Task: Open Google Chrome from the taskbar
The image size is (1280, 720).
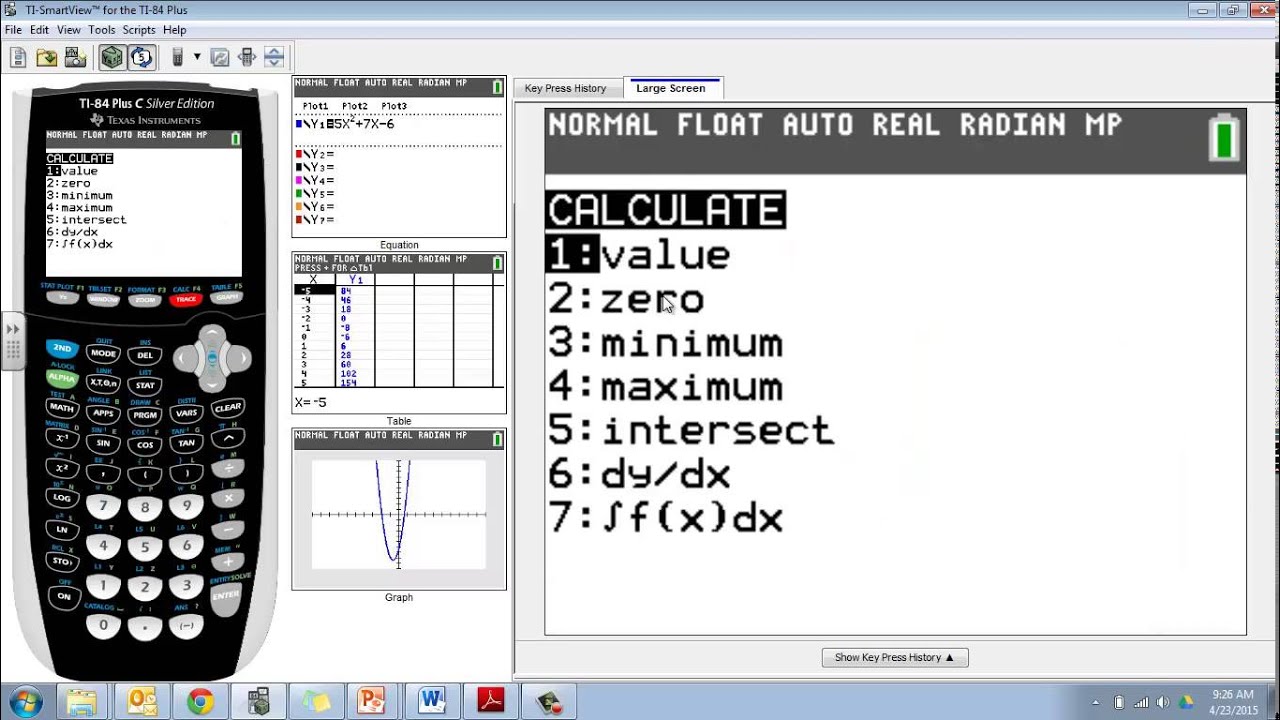Action: click(x=200, y=701)
